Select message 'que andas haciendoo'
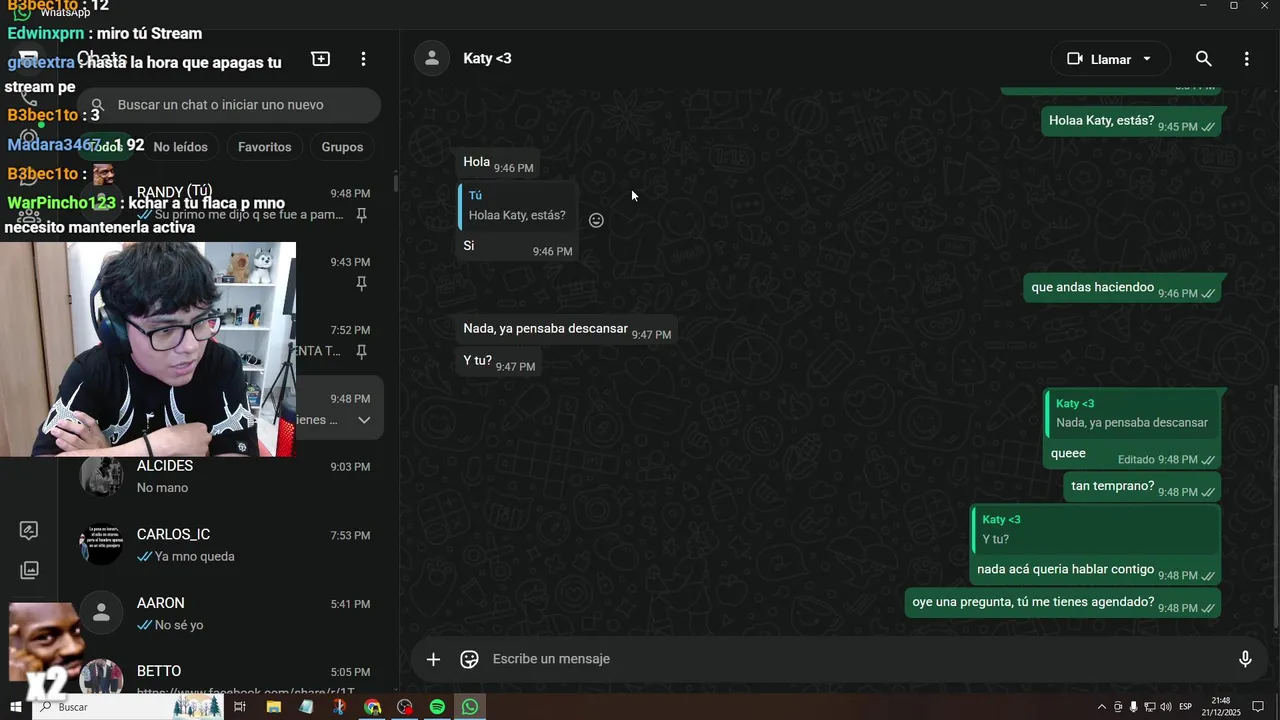Viewport: 1280px width, 720px height. (1122, 288)
